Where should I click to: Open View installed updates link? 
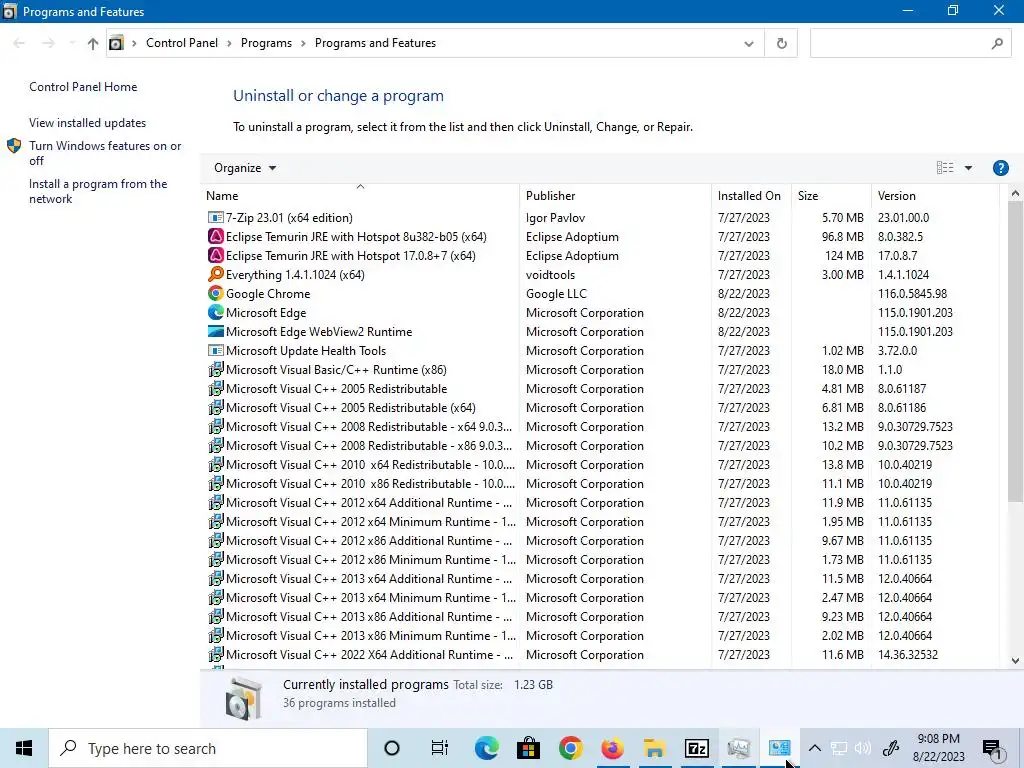pyautogui.click(x=88, y=123)
